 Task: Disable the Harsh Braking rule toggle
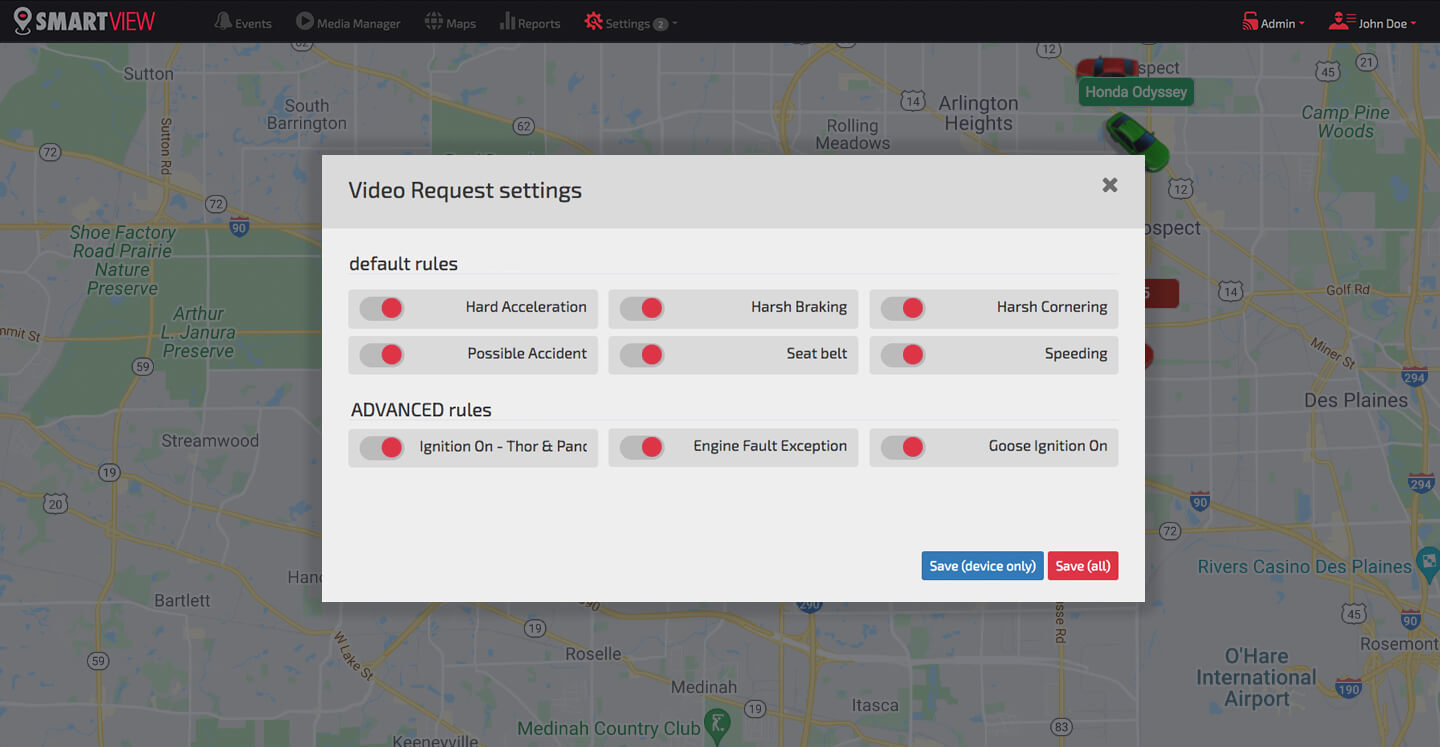642,308
